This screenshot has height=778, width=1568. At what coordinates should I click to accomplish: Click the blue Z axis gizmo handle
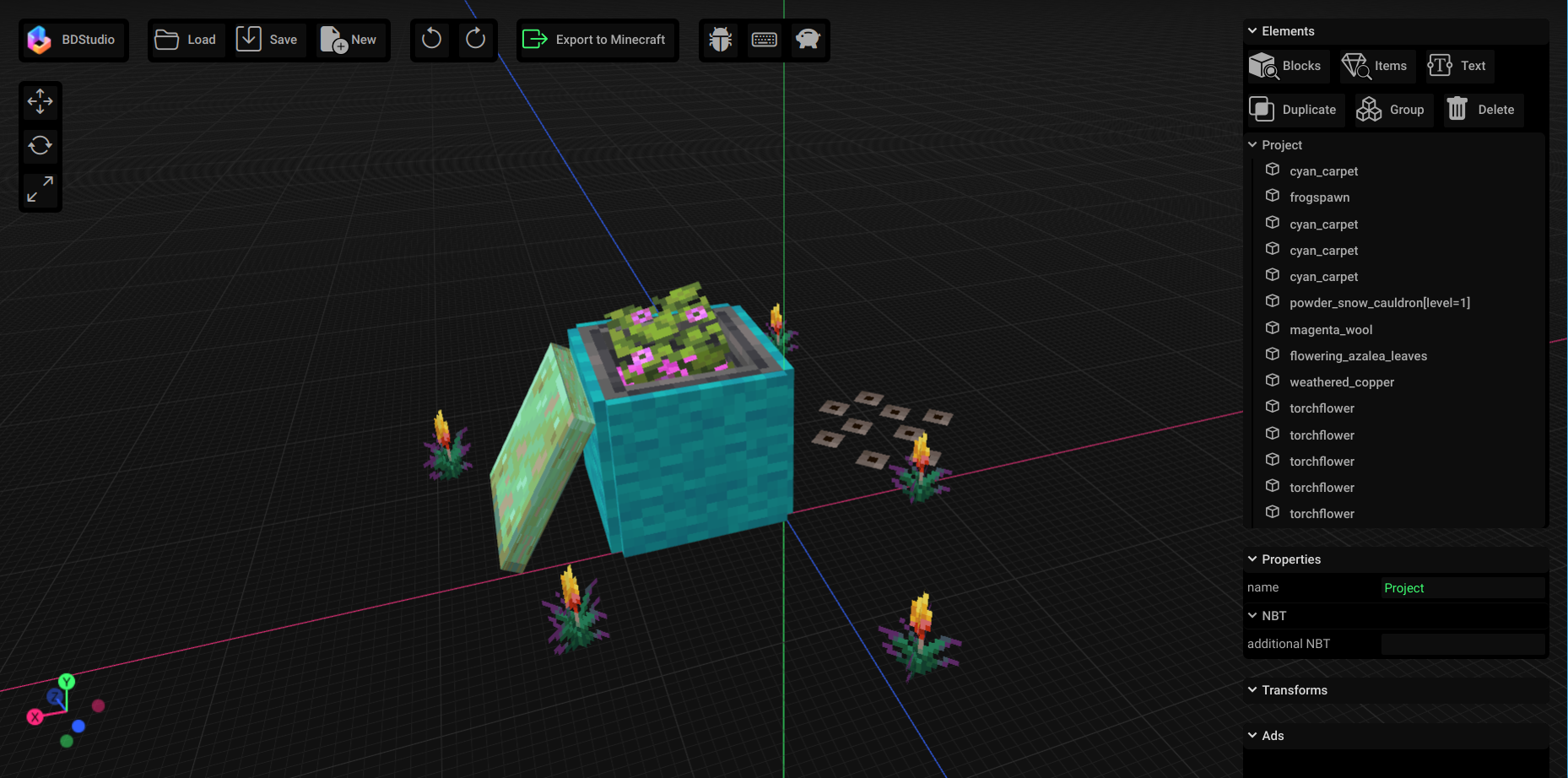coord(56,697)
